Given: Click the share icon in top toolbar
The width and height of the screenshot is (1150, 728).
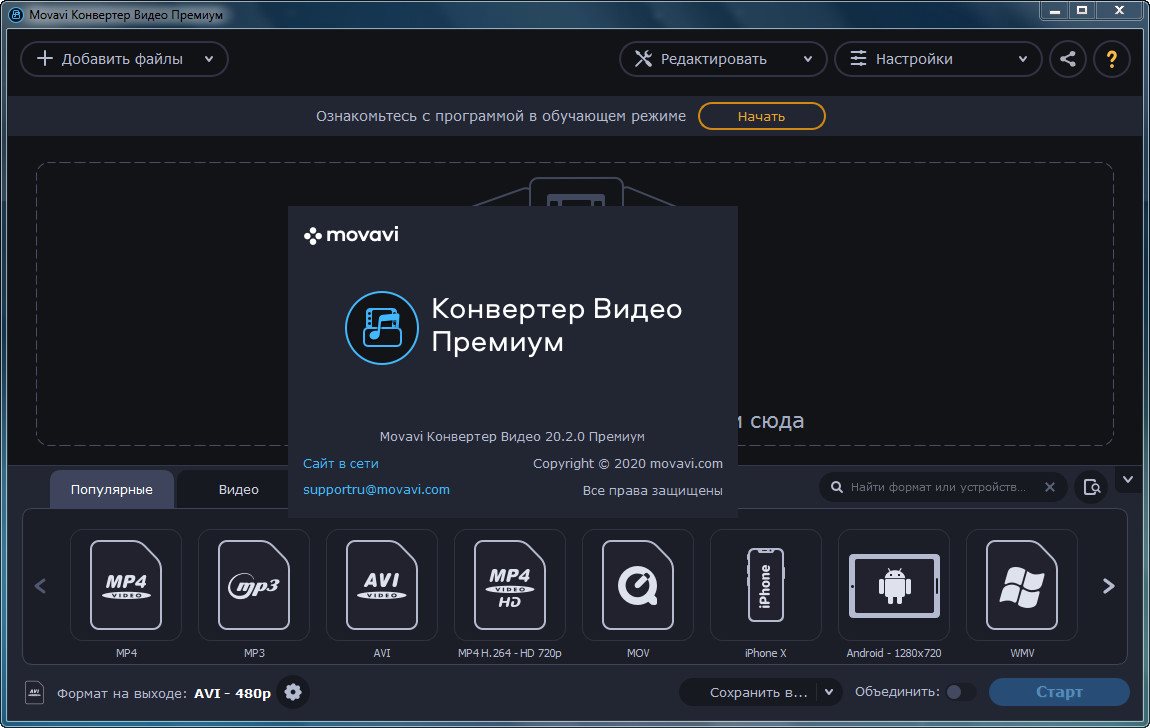Looking at the screenshot, I should coord(1068,59).
